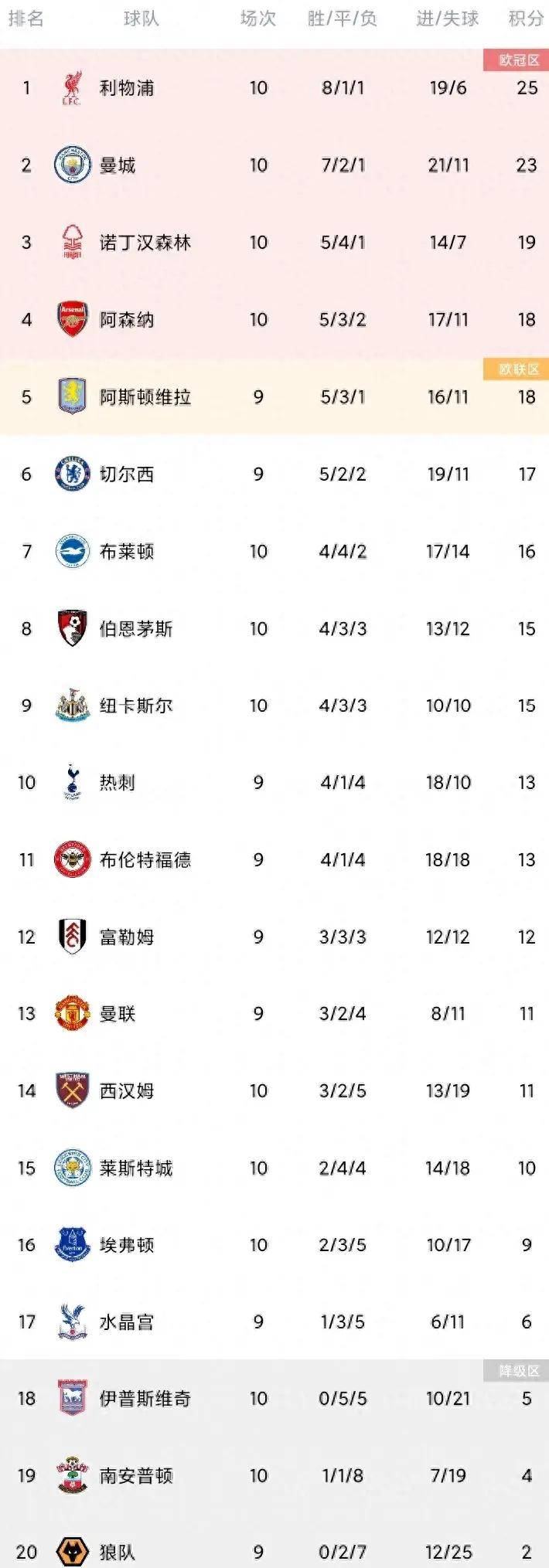The image size is (549, 1568).
Task: Click the Everton club badge
Action: click(x=73, y=1244)
